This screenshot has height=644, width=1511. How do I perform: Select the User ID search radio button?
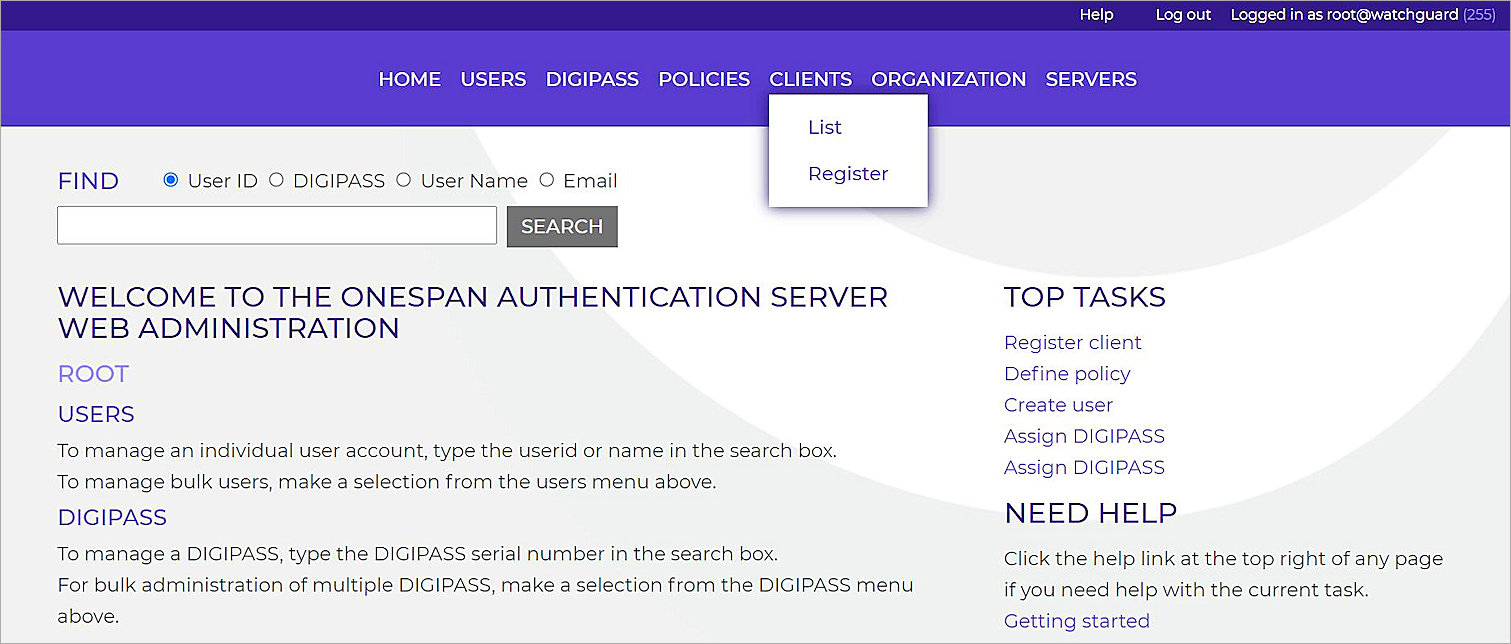pyautogui.click(x=170, y=180)
